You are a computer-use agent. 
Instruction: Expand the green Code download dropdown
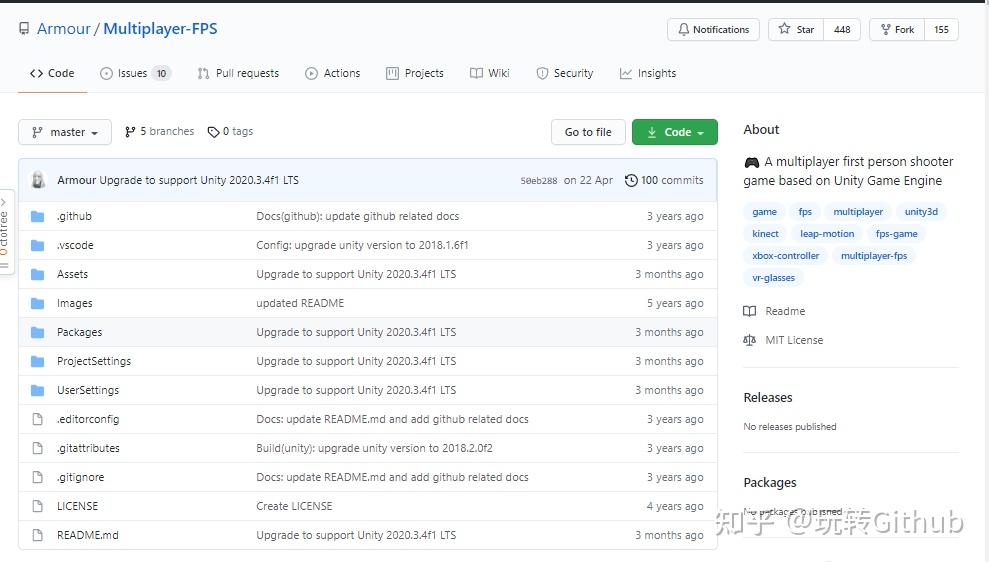(675, 132)
